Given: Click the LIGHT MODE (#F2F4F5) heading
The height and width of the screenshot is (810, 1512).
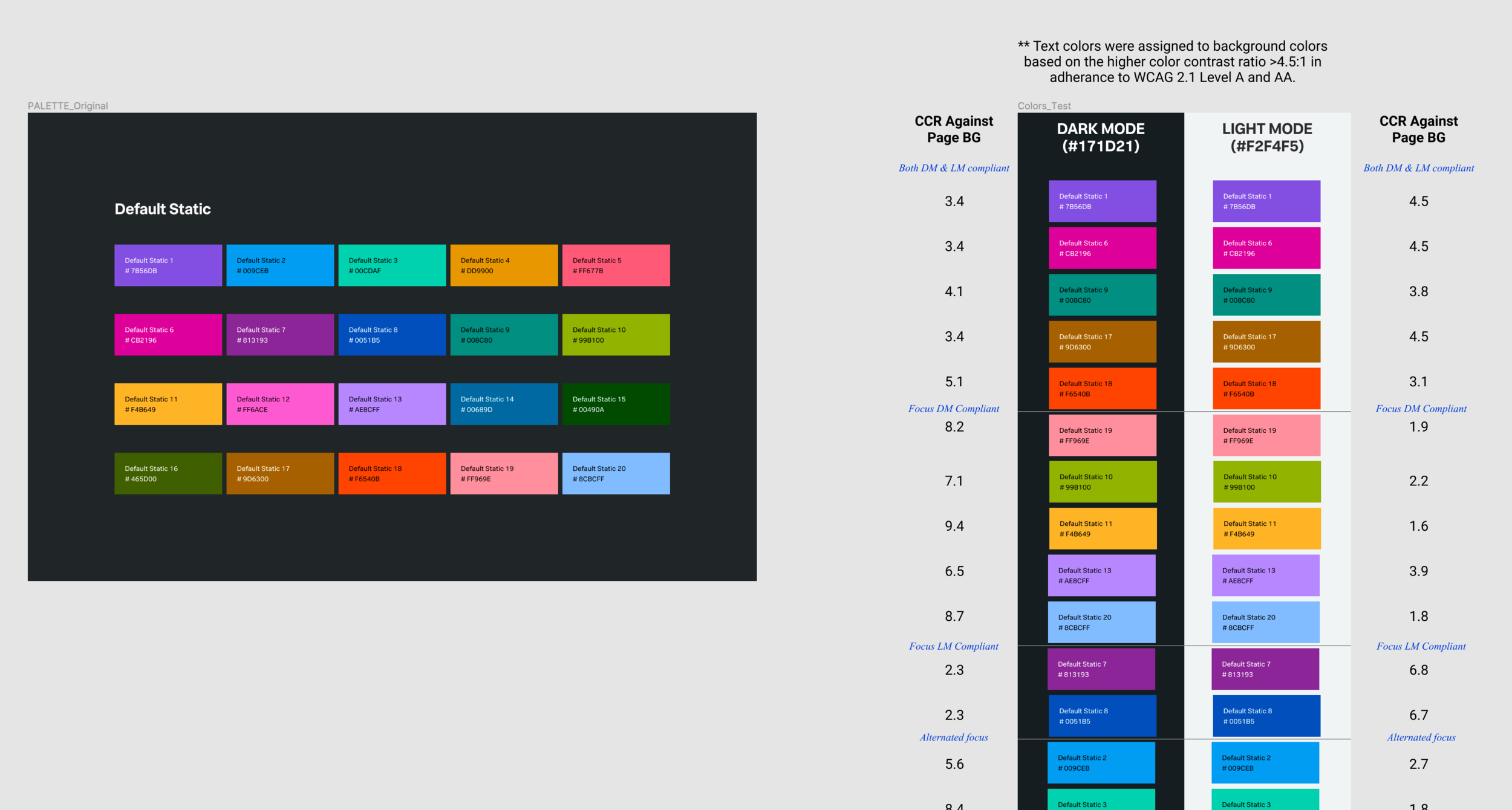Looking at the screenshot, I should pyautogui.click(x=1267, y=137).
